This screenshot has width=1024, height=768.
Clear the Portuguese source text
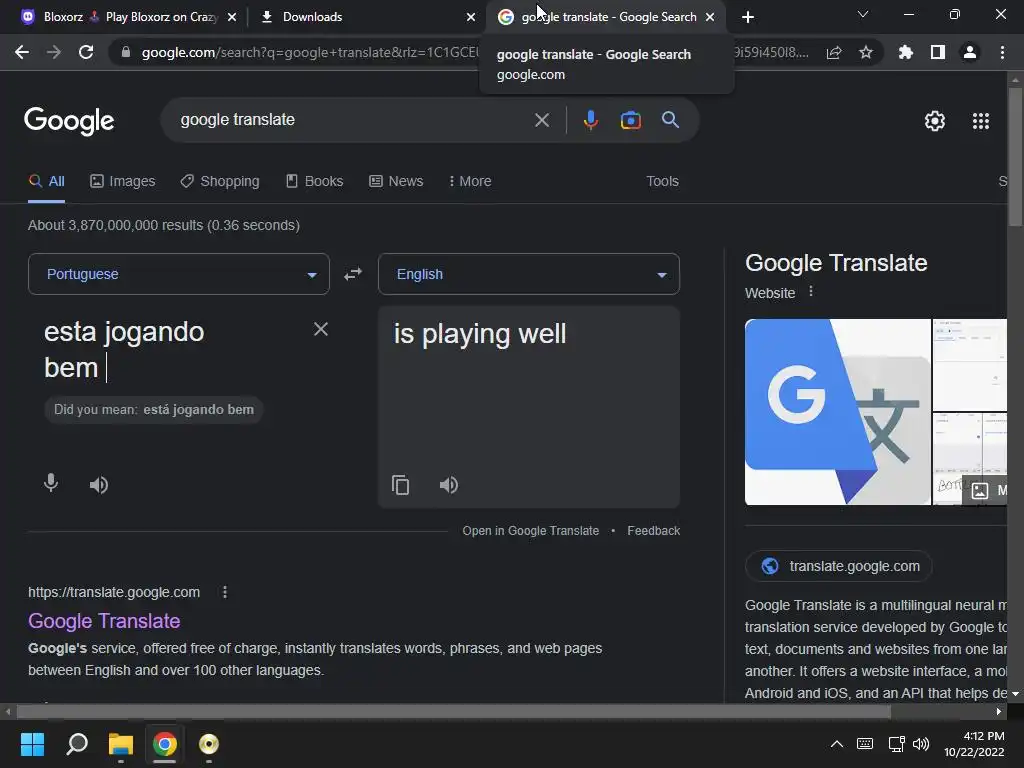(321, 329)
